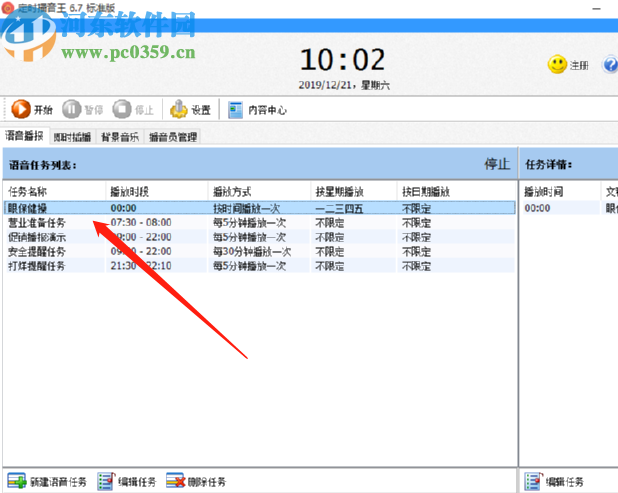The height and width of the screenshot is (493, 618).
Task: Select the 安全提醒任务 task row
Action: tap(260, 251)
